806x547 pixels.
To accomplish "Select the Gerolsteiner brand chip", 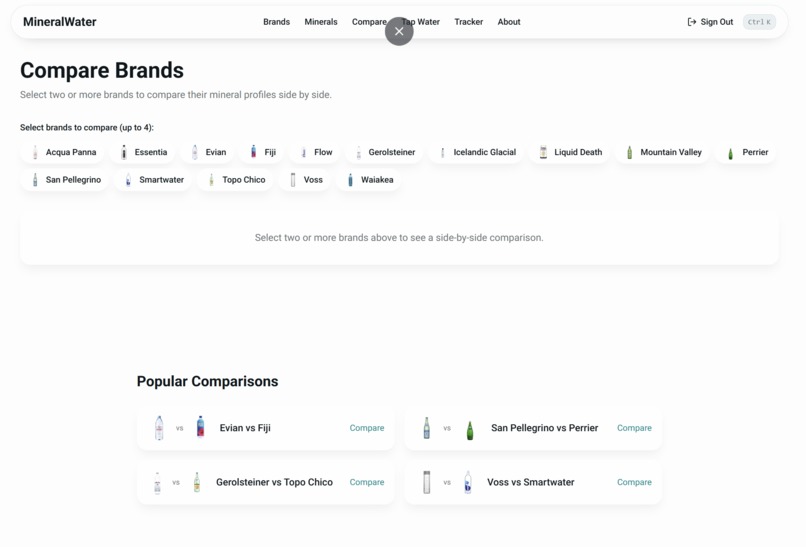I will click(384, 152).
